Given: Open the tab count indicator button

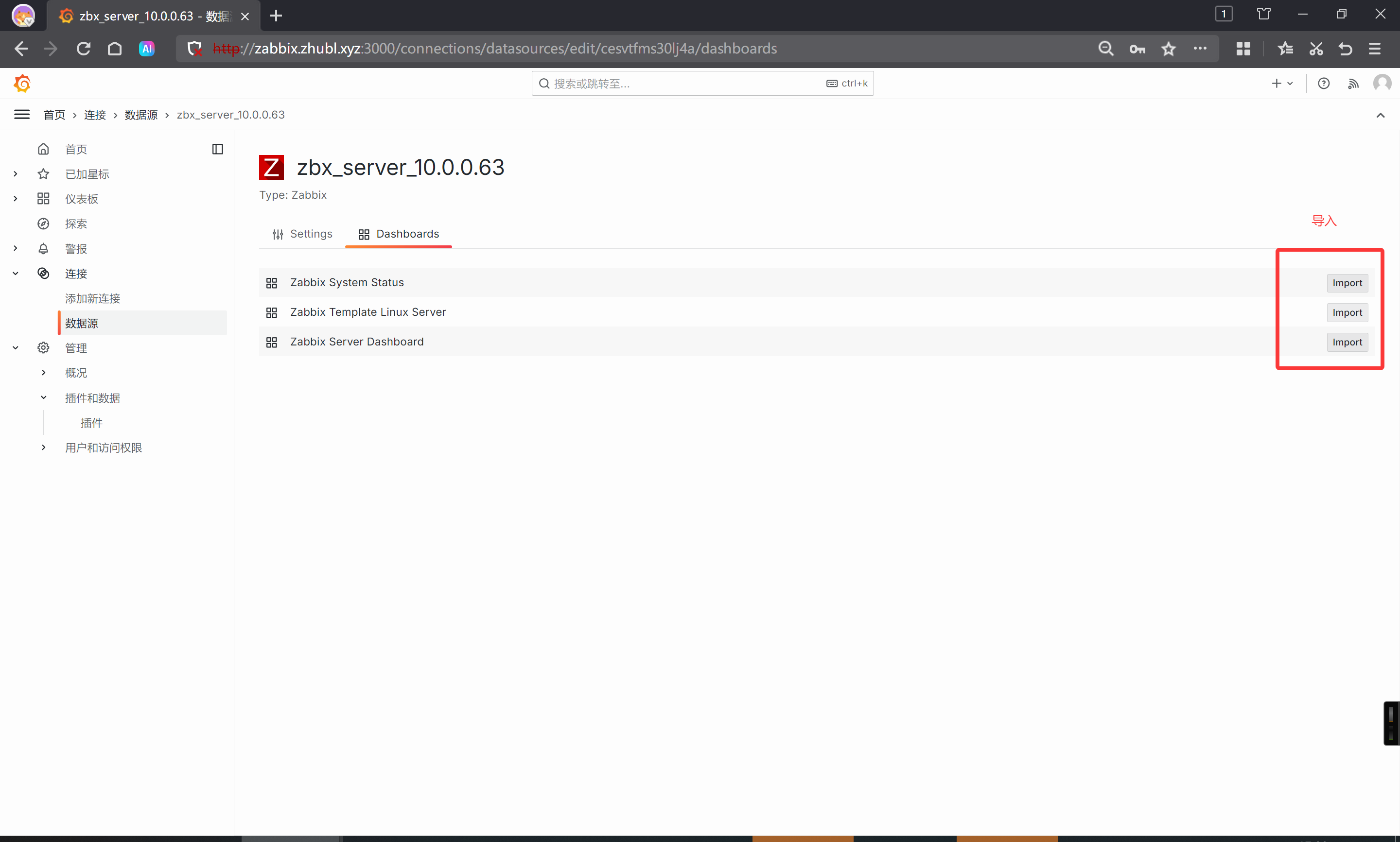Looking at the screenshot, I should (x=1224, y=14).
